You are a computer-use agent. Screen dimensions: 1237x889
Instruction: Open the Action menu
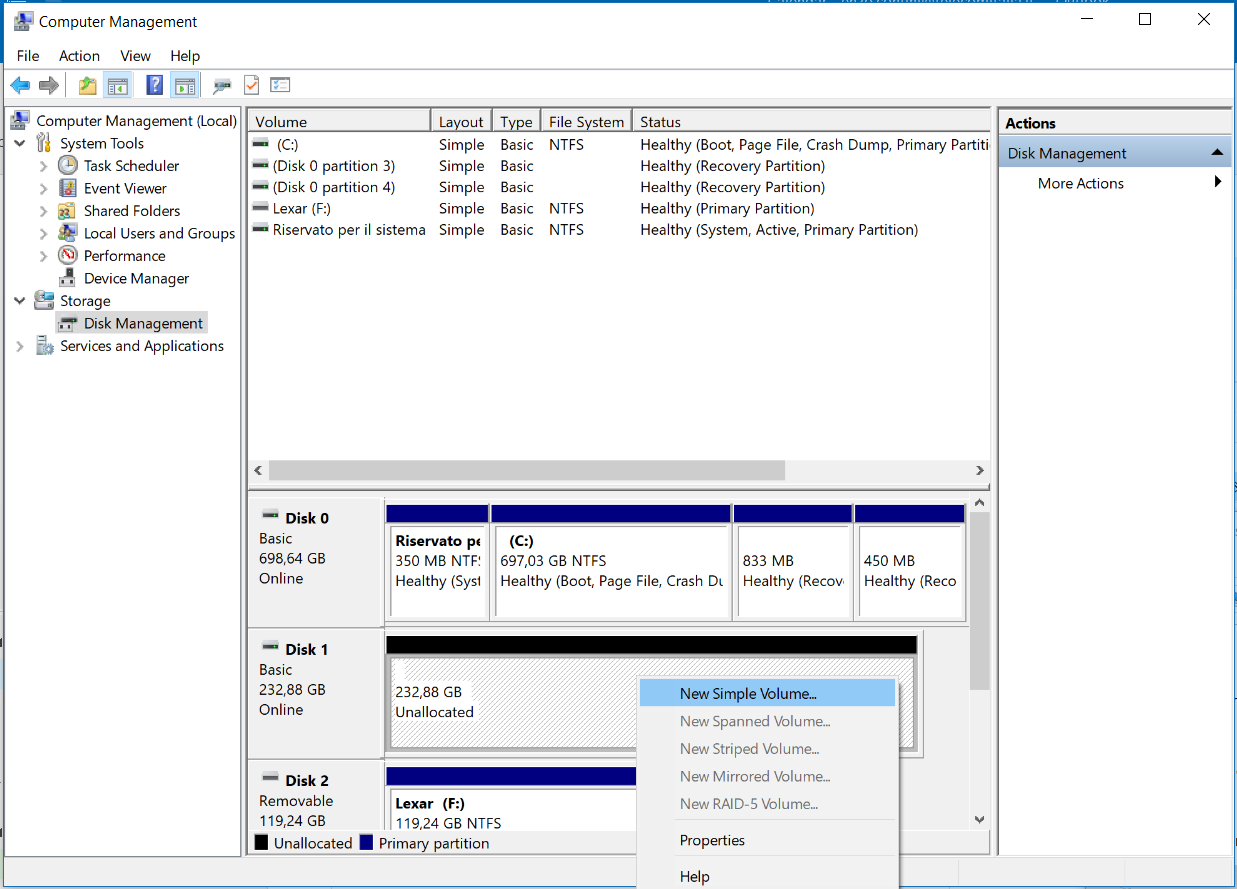[x=79, y=56]
